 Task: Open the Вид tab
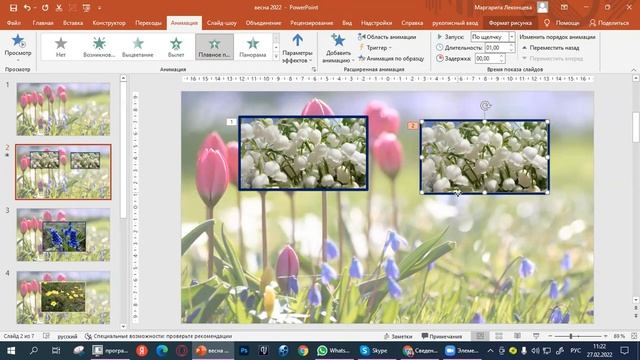pyautogui.click(x=347, y=23)
